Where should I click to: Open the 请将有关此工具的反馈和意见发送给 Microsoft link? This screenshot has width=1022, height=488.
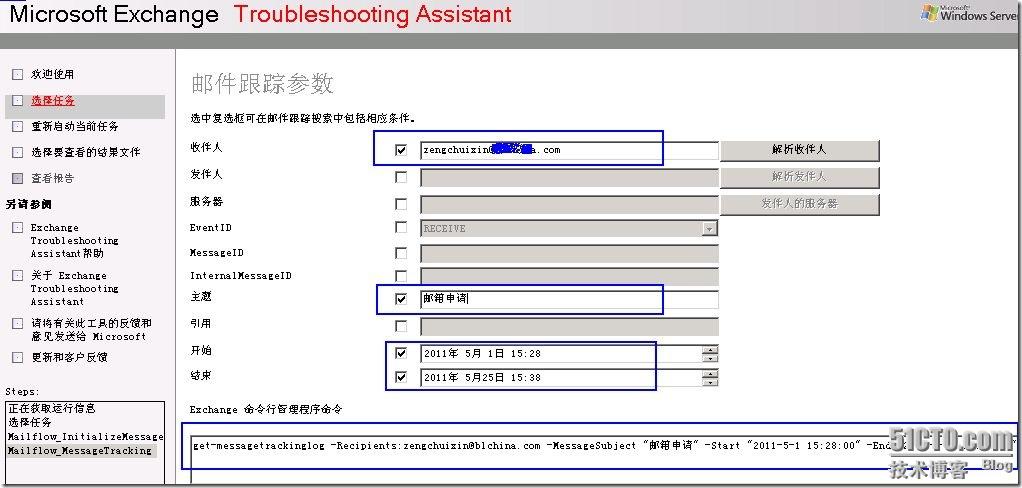point(88,330)
